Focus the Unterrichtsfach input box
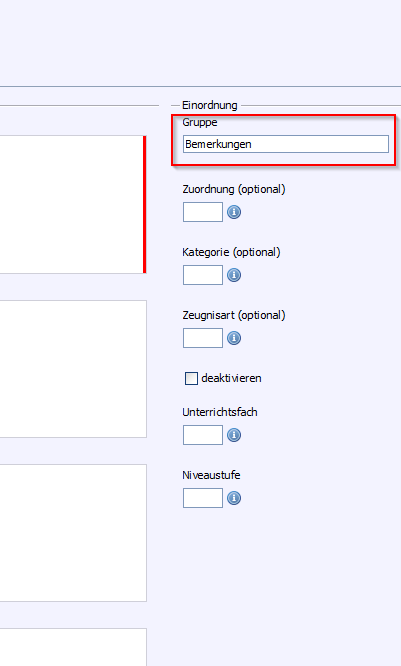Screen dimensions: 401x666 coord(203,435)
